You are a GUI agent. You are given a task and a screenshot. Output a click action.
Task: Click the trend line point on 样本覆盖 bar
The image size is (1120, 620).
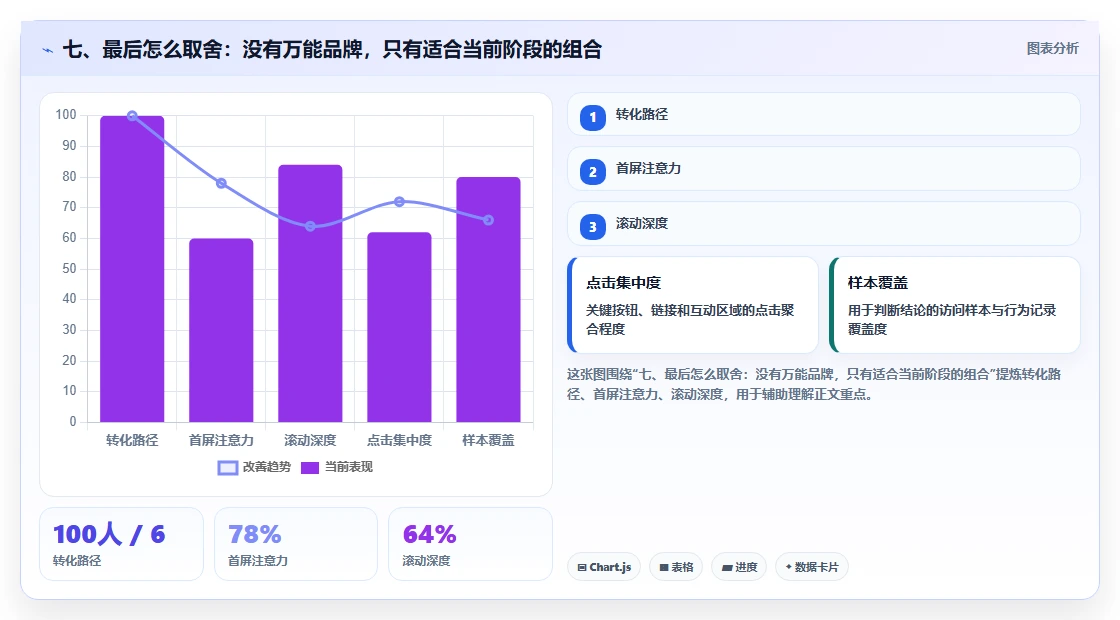point(489,220)
